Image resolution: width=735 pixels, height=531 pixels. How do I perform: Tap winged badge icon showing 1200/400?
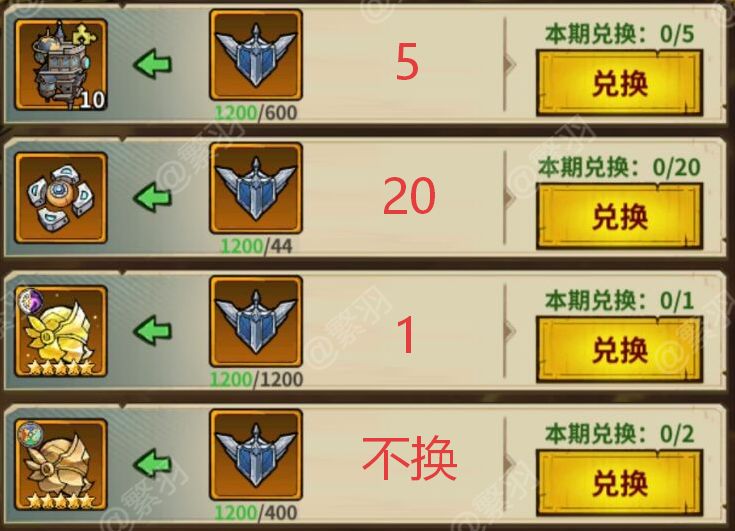tap(256, 454)
